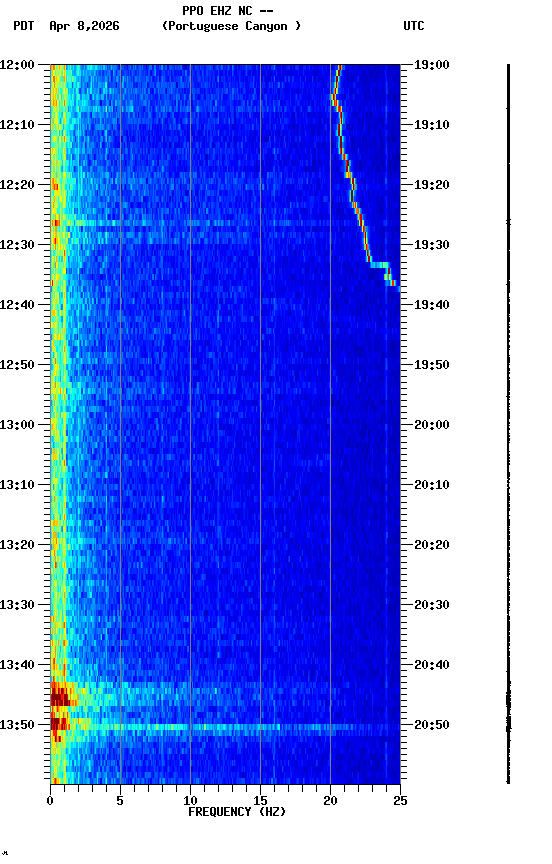Click the 13:30 PDT time label
The width and height of the screenshot is (552, 864).
pos(17,605)
